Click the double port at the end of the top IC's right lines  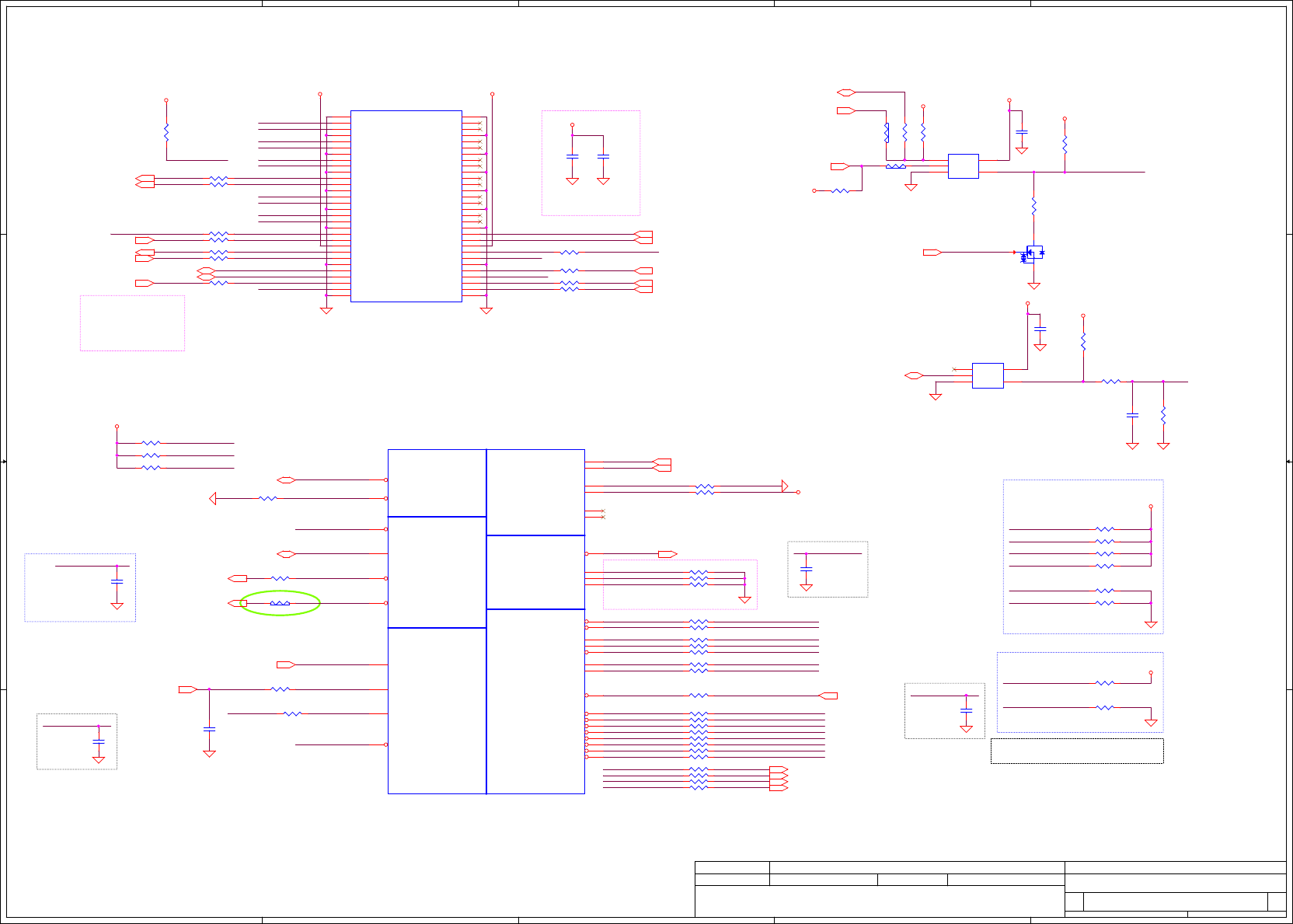[x=643, y=237]
